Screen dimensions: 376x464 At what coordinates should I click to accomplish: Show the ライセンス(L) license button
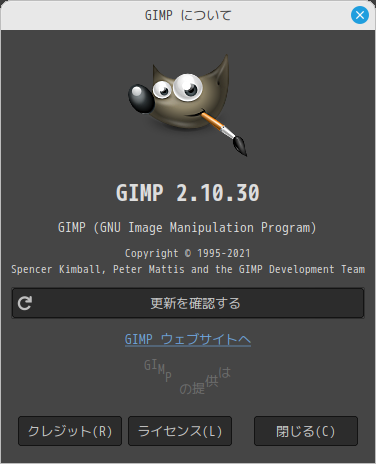[x=180, y=431]
